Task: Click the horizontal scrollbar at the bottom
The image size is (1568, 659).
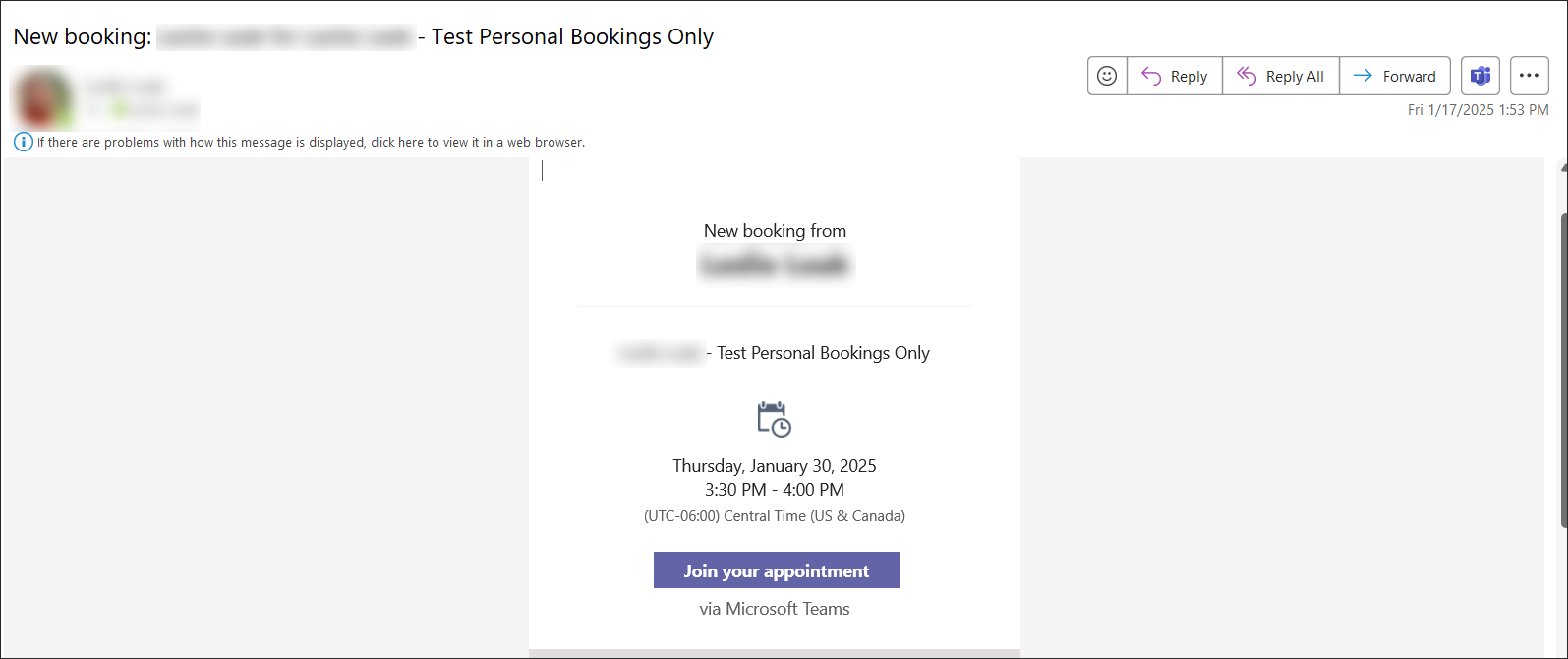Action: click(774, 652)
